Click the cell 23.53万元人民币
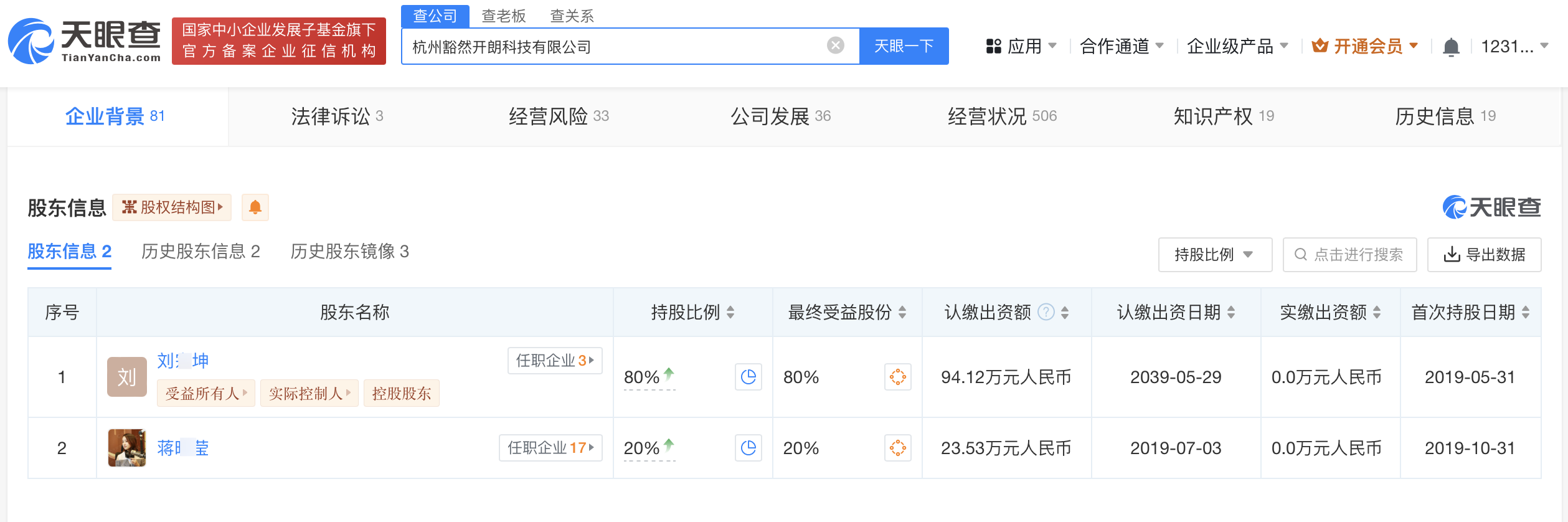The image size is (1568, 522). tap(1006, 448)
